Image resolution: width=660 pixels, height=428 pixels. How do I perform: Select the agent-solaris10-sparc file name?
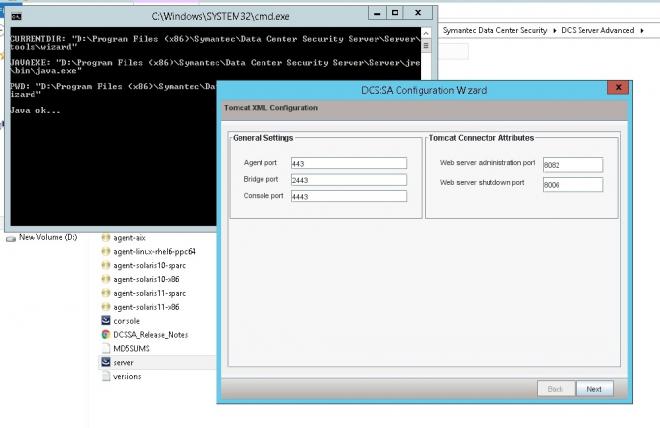[x=149, y=266]
